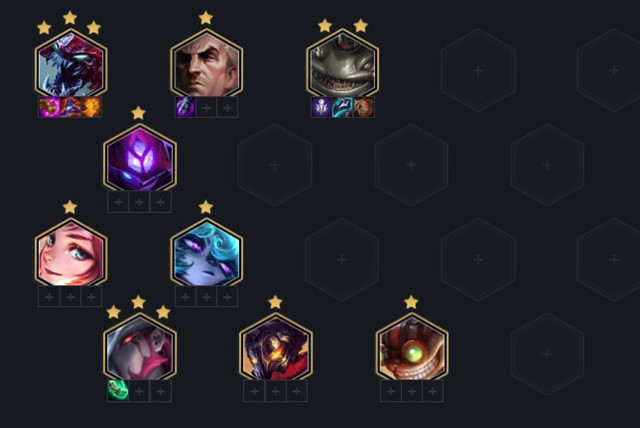Select the red-haired girl champion portrait

71,253
